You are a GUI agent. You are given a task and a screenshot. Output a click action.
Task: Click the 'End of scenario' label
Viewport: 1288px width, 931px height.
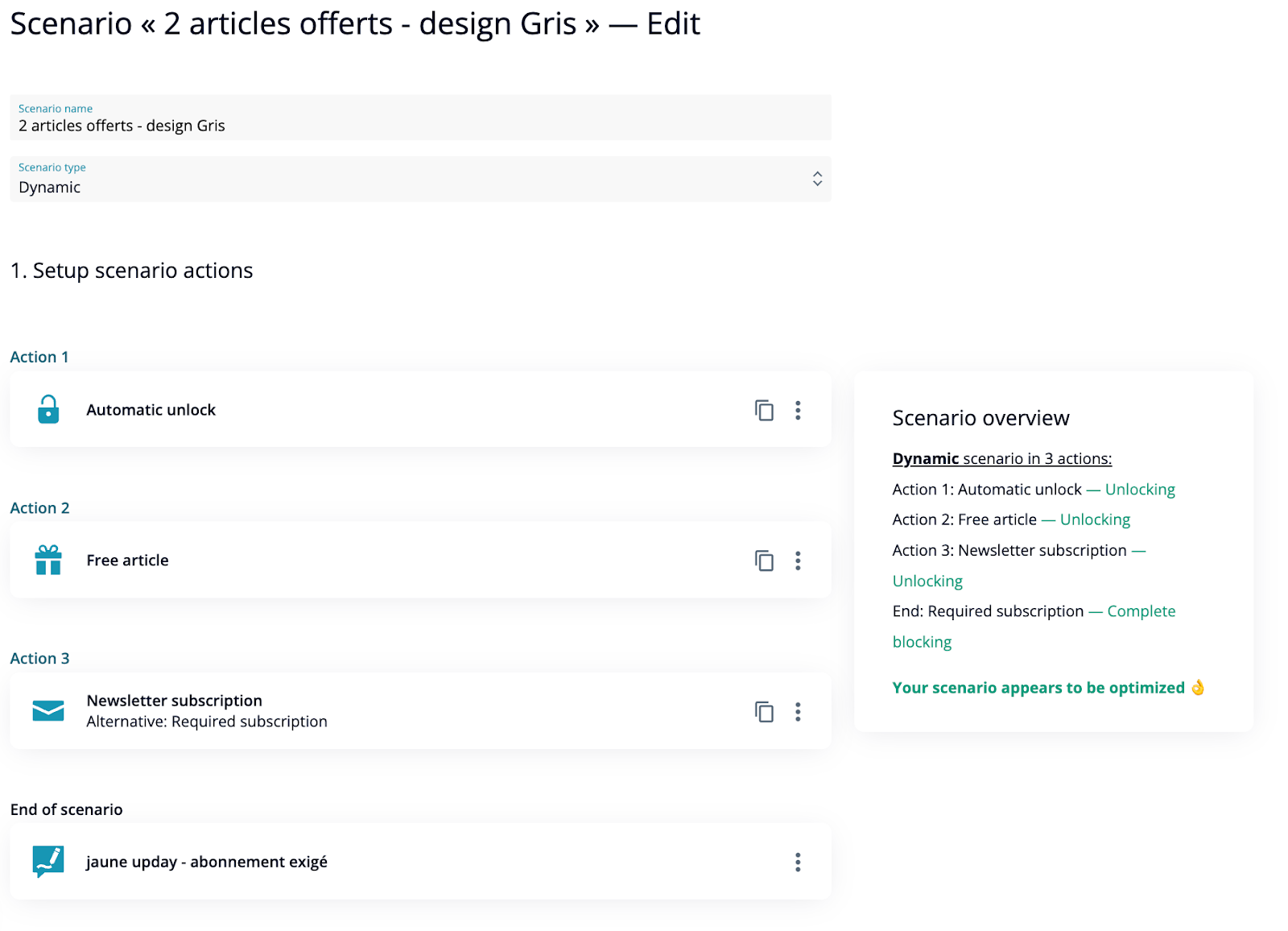coord(66,809)
